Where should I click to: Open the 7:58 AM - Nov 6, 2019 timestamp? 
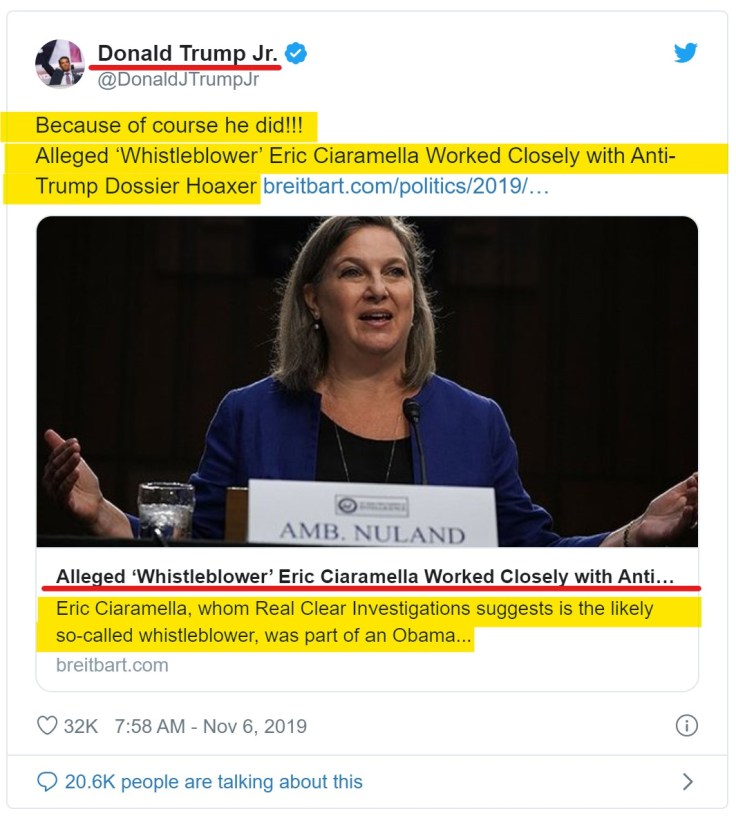pos(211,726)
